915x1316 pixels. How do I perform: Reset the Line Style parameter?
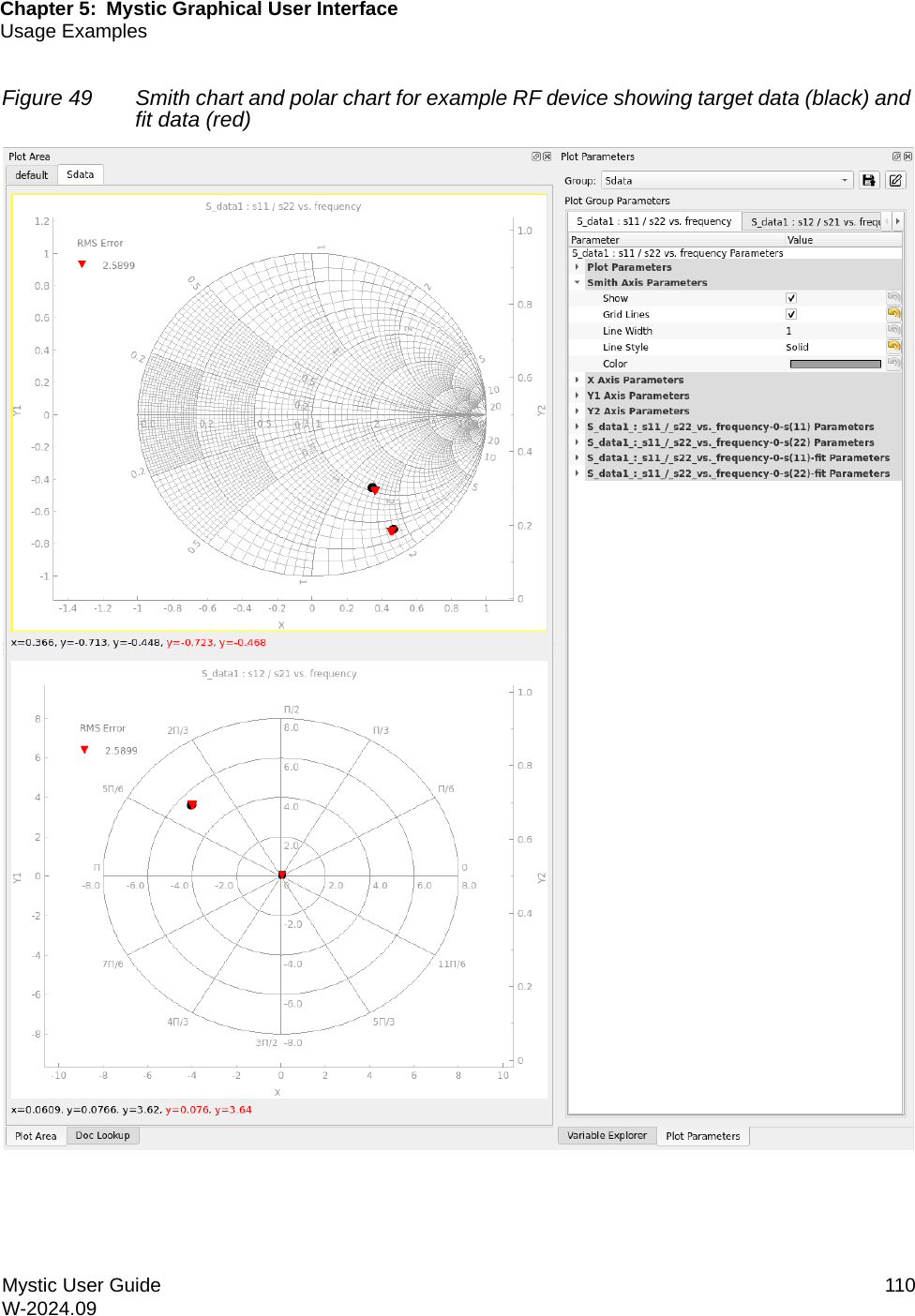click(893, 347)
